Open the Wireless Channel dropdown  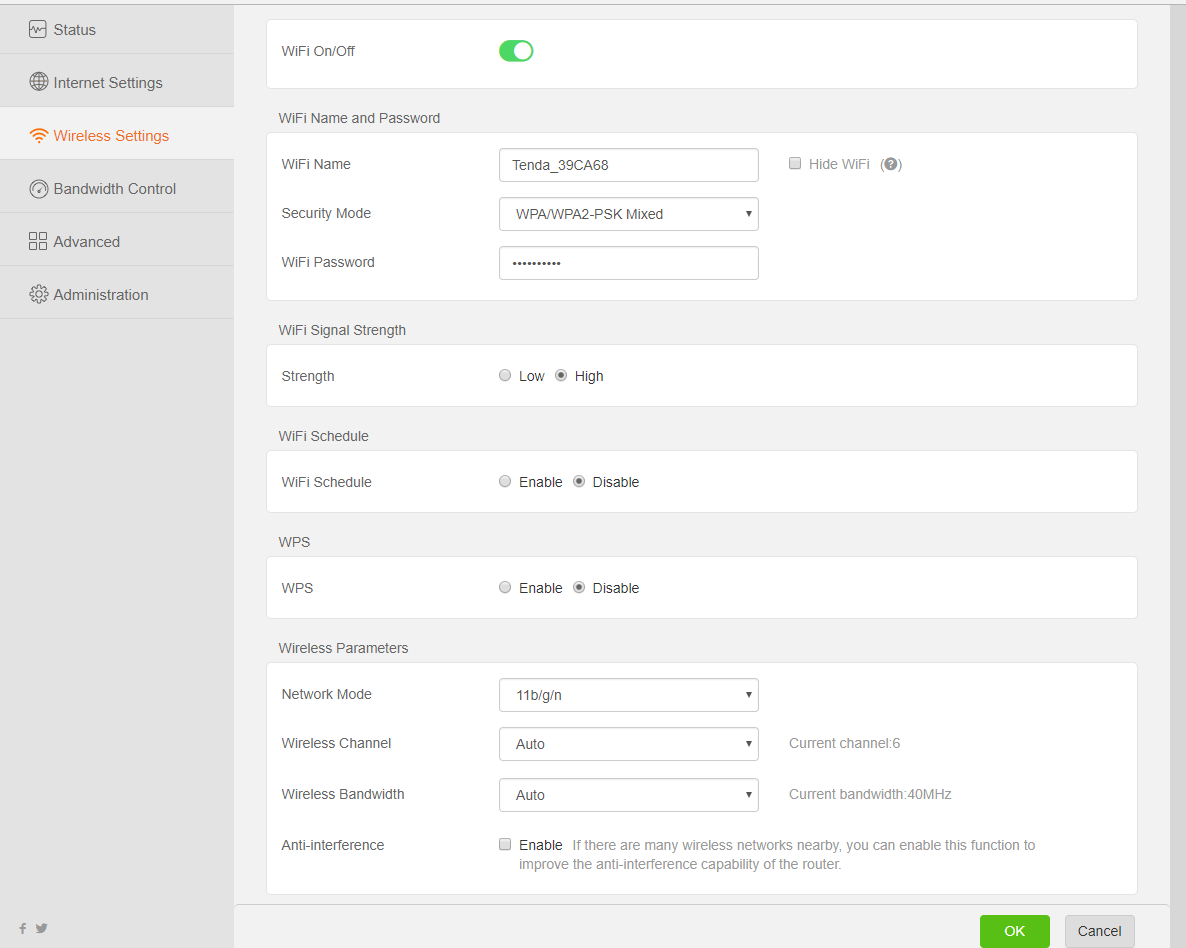[628, 744]
